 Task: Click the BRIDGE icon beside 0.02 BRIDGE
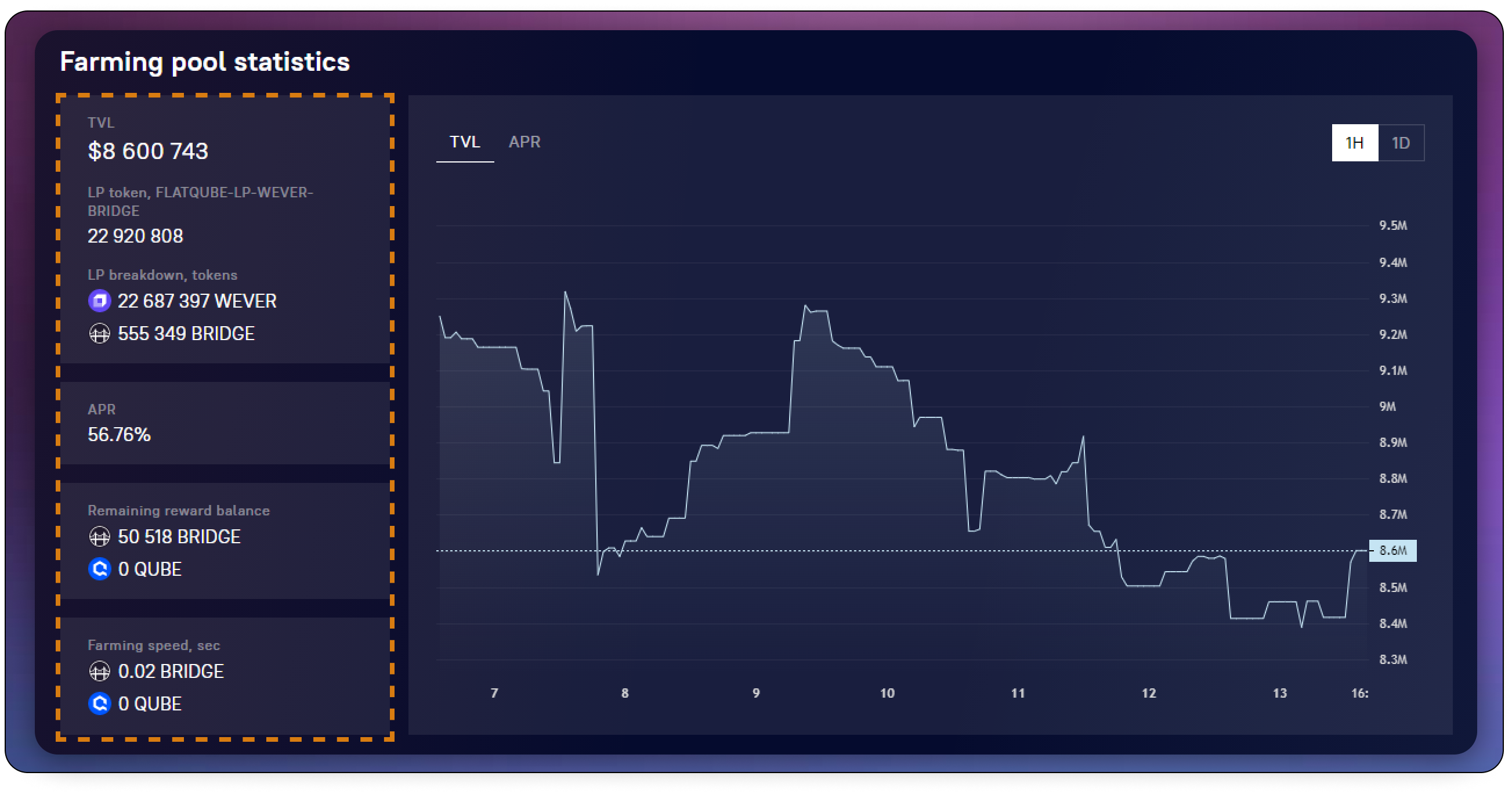pos(99,672)
